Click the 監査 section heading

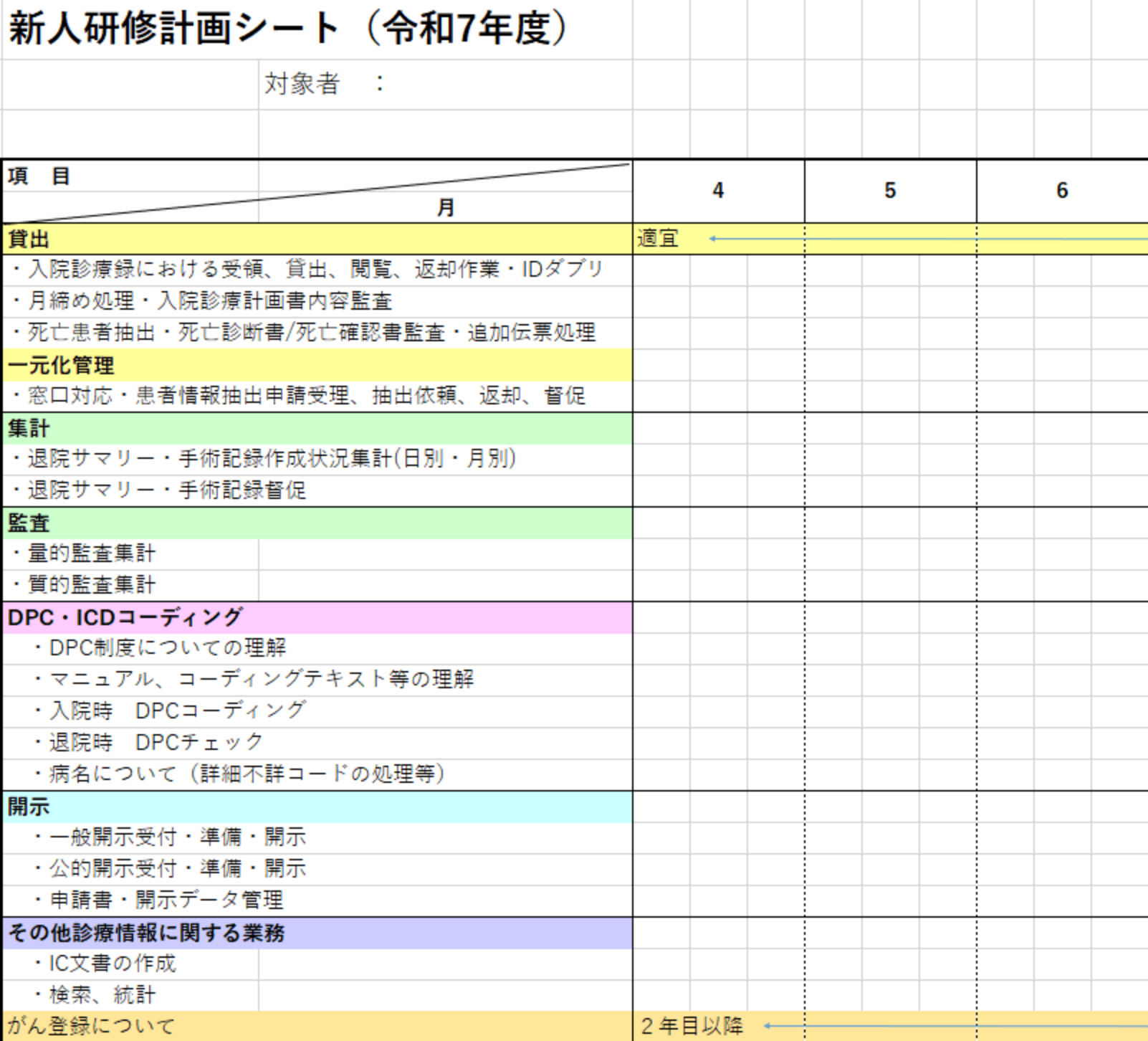coord(317,523)
